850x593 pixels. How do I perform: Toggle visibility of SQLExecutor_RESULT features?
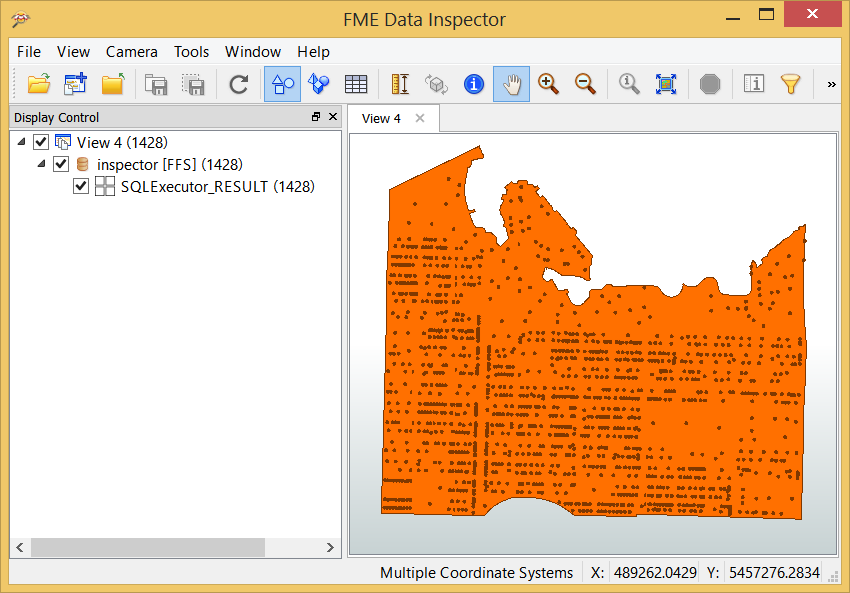[81, 186]
